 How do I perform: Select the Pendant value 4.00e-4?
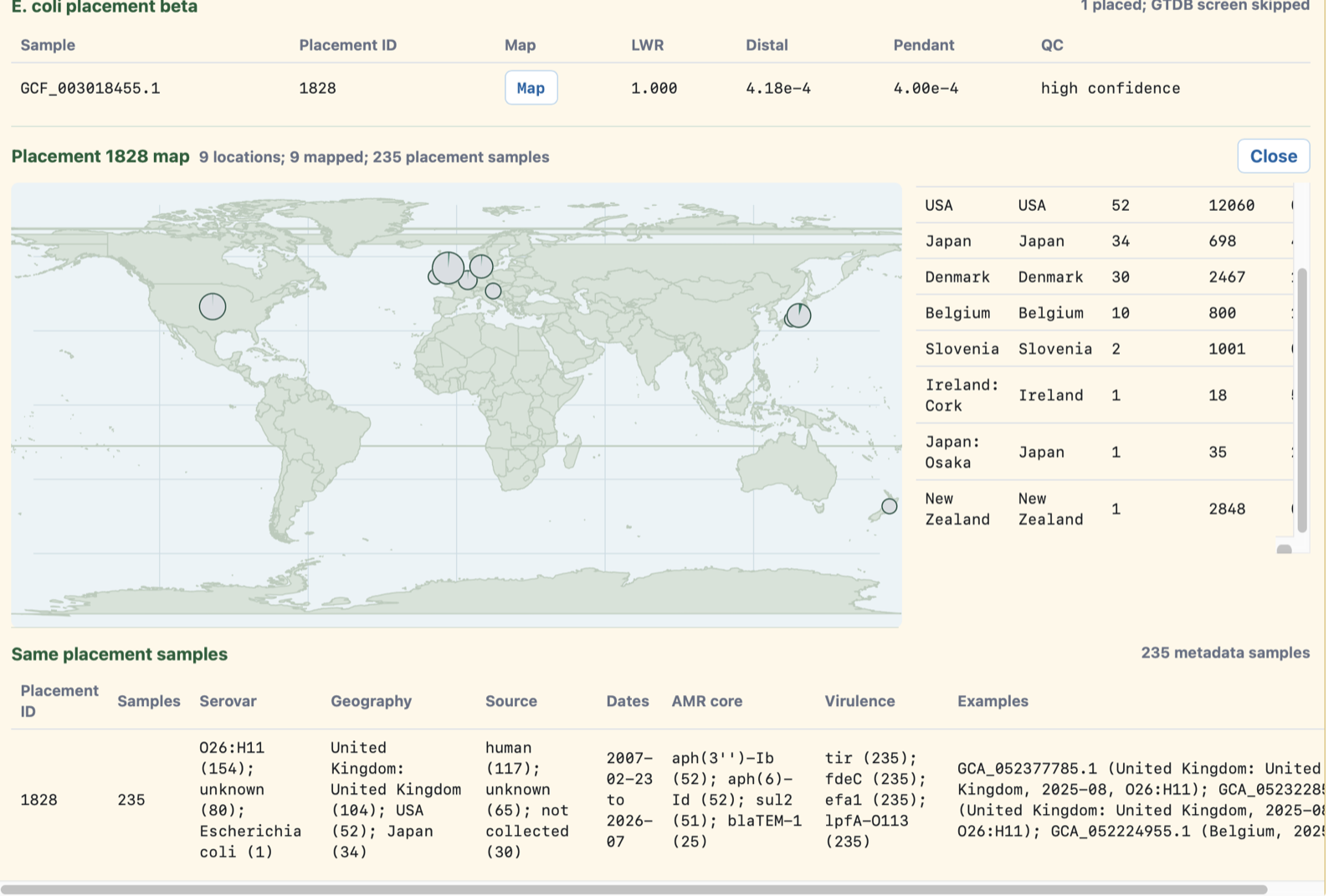[926, 88]
